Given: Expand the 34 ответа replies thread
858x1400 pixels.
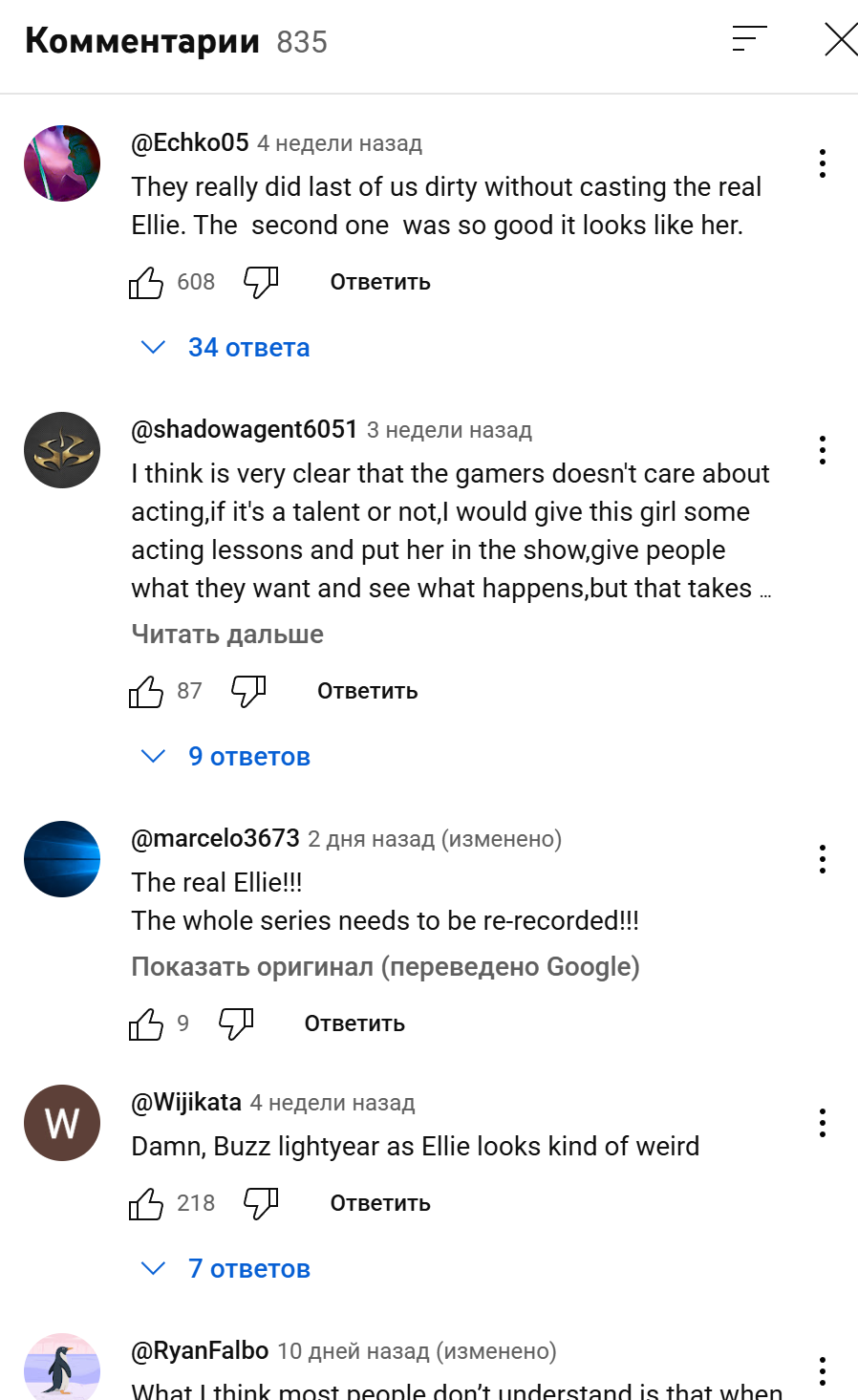Looking at the screenshot, I should coord(225,347).
